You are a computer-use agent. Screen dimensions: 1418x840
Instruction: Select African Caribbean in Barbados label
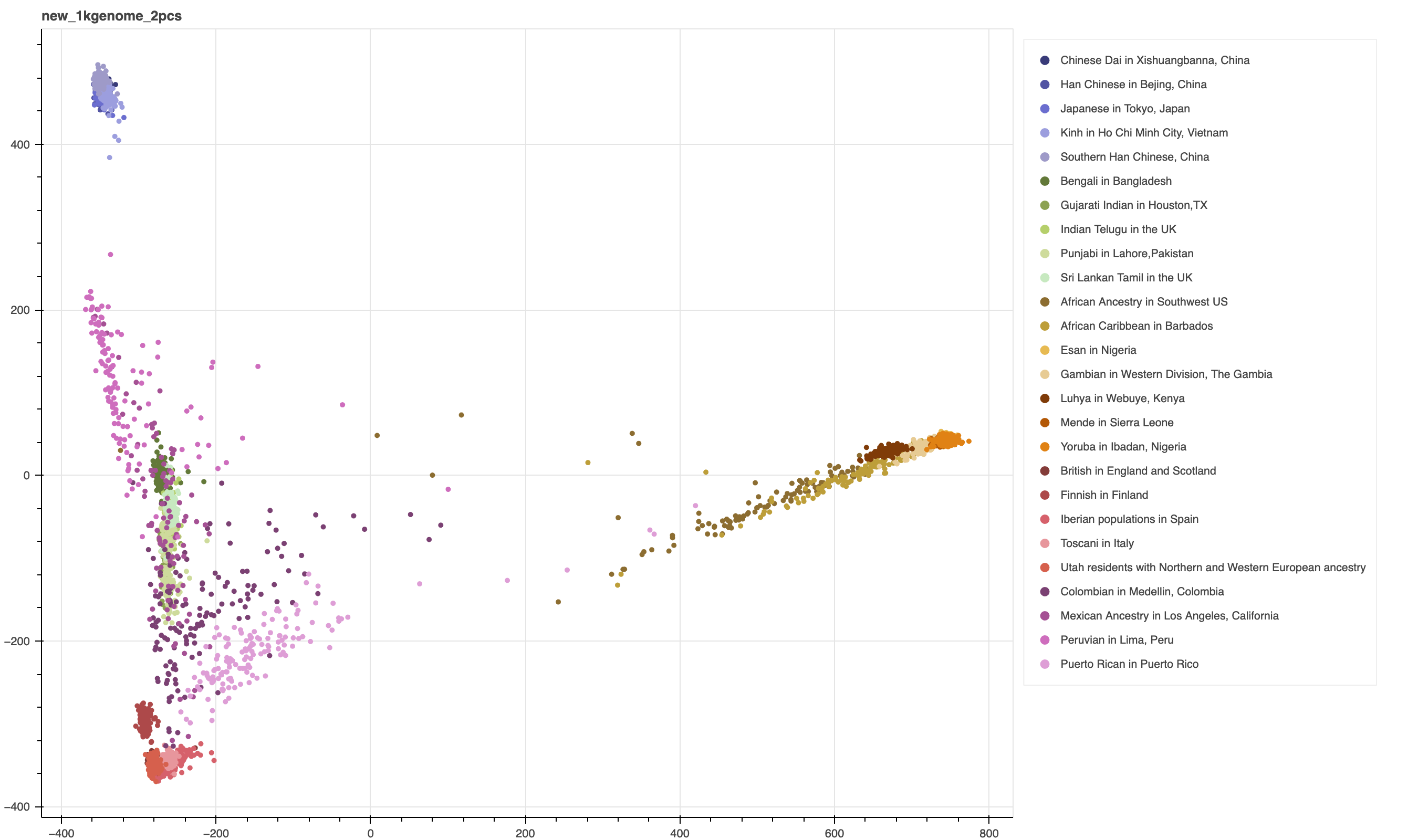[1136, 326]
